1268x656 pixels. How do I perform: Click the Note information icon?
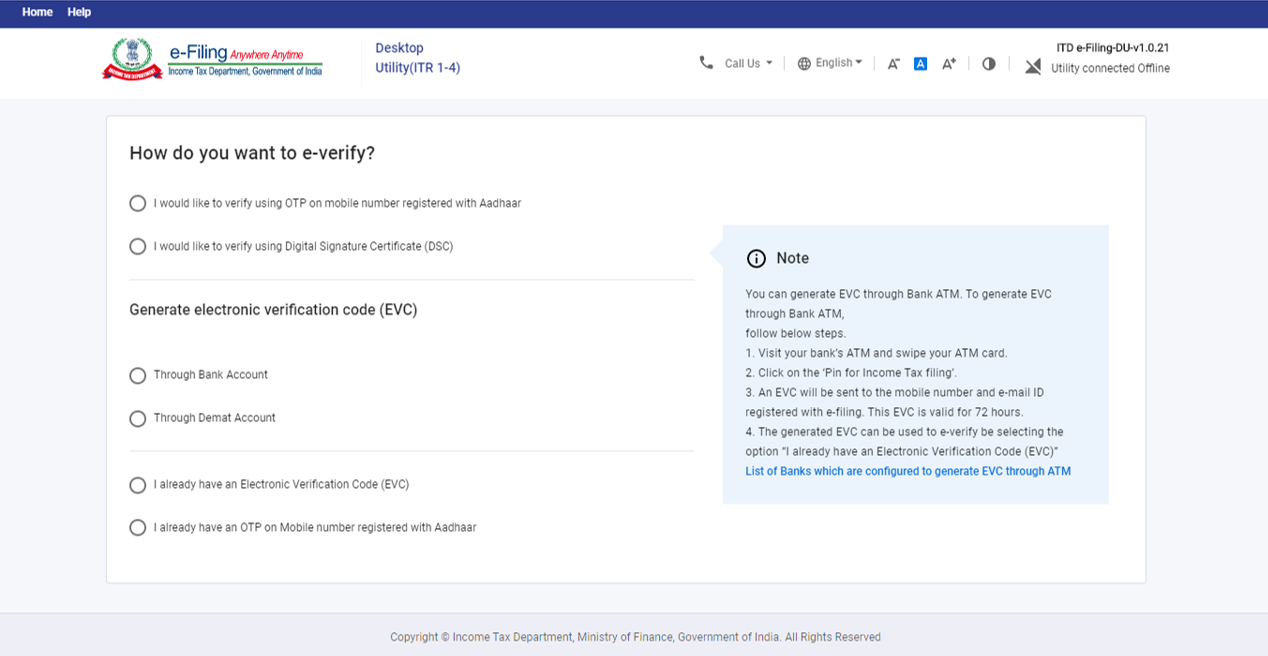click(x=756, y=258)
